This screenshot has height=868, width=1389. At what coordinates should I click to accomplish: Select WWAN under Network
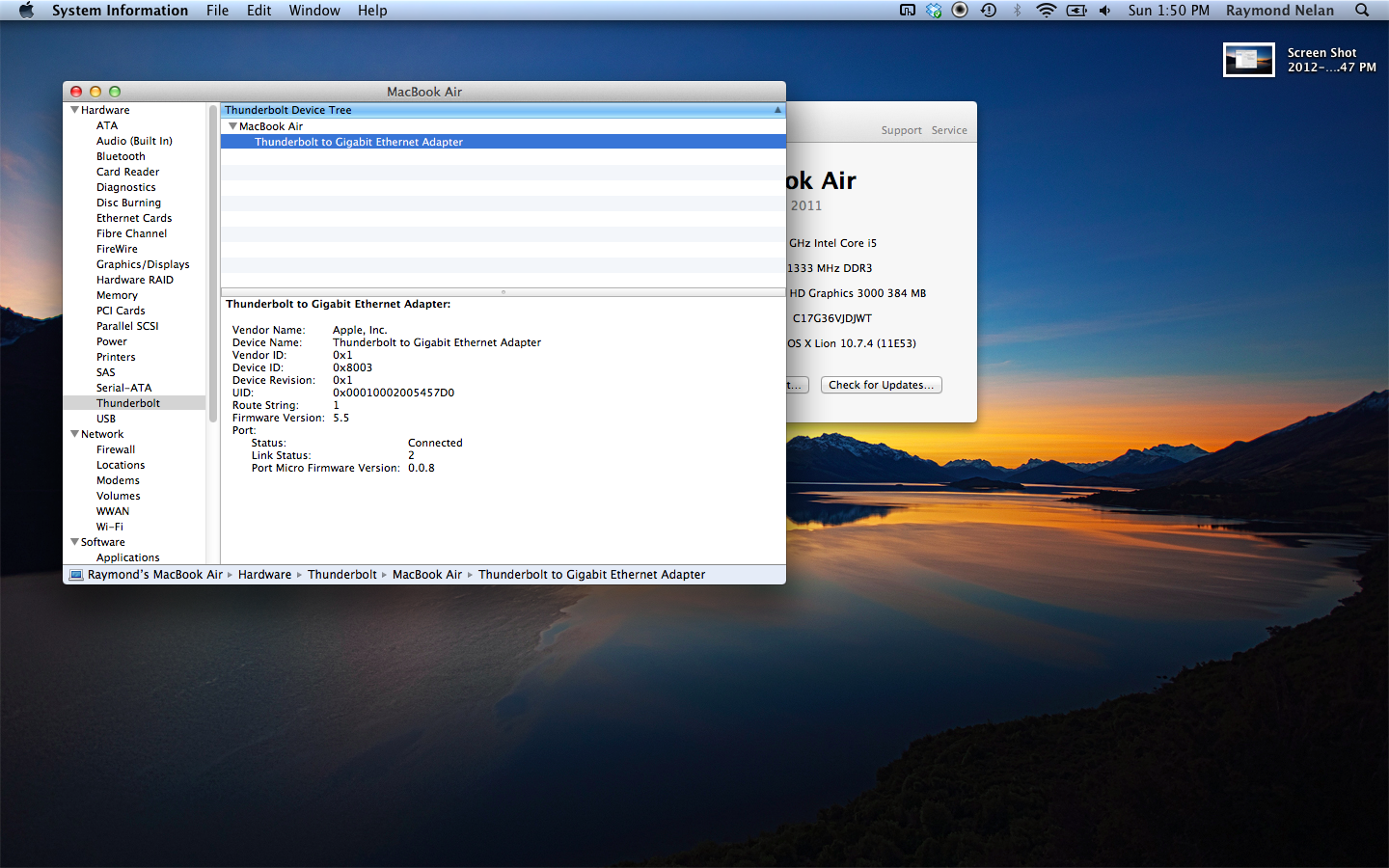[113, 511]
